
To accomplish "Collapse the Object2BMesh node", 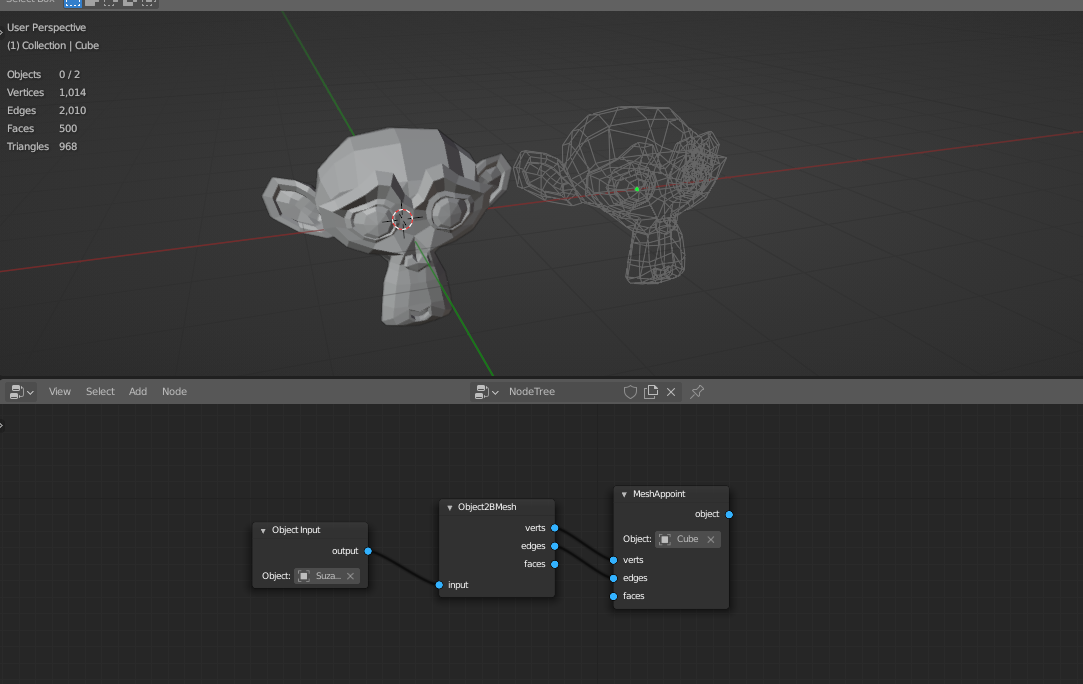I will 450,508.
